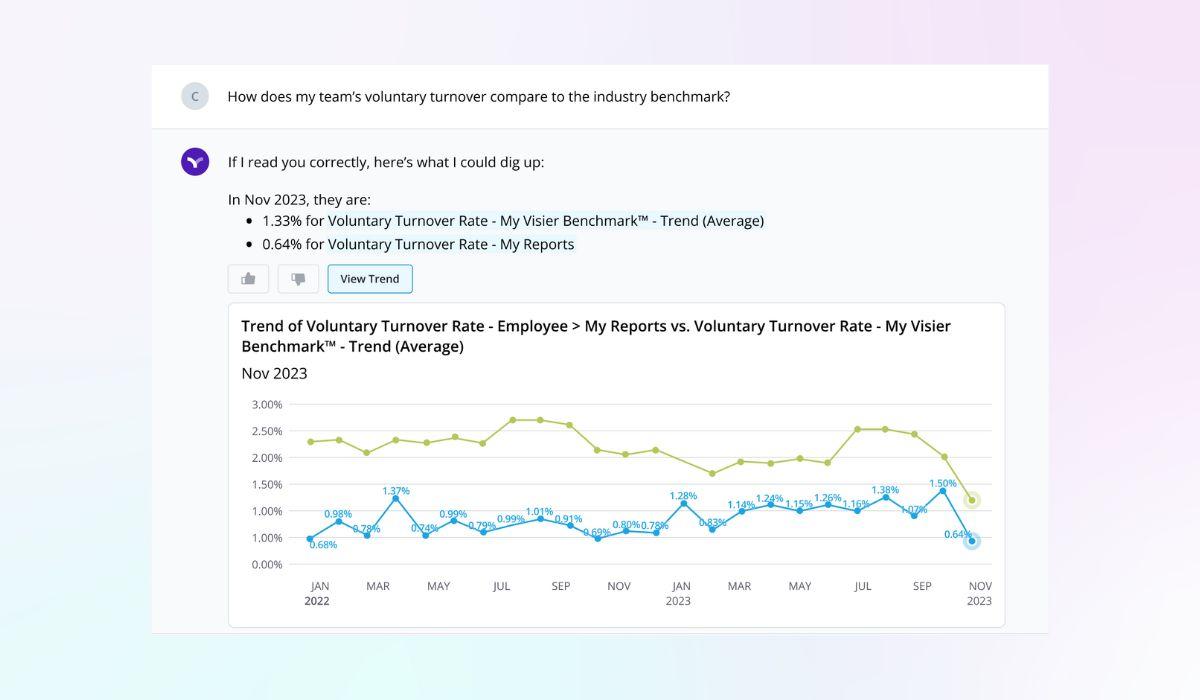1200x700 pixels.
Task: Click the chart title text
Action: click(x=596, y=336)
